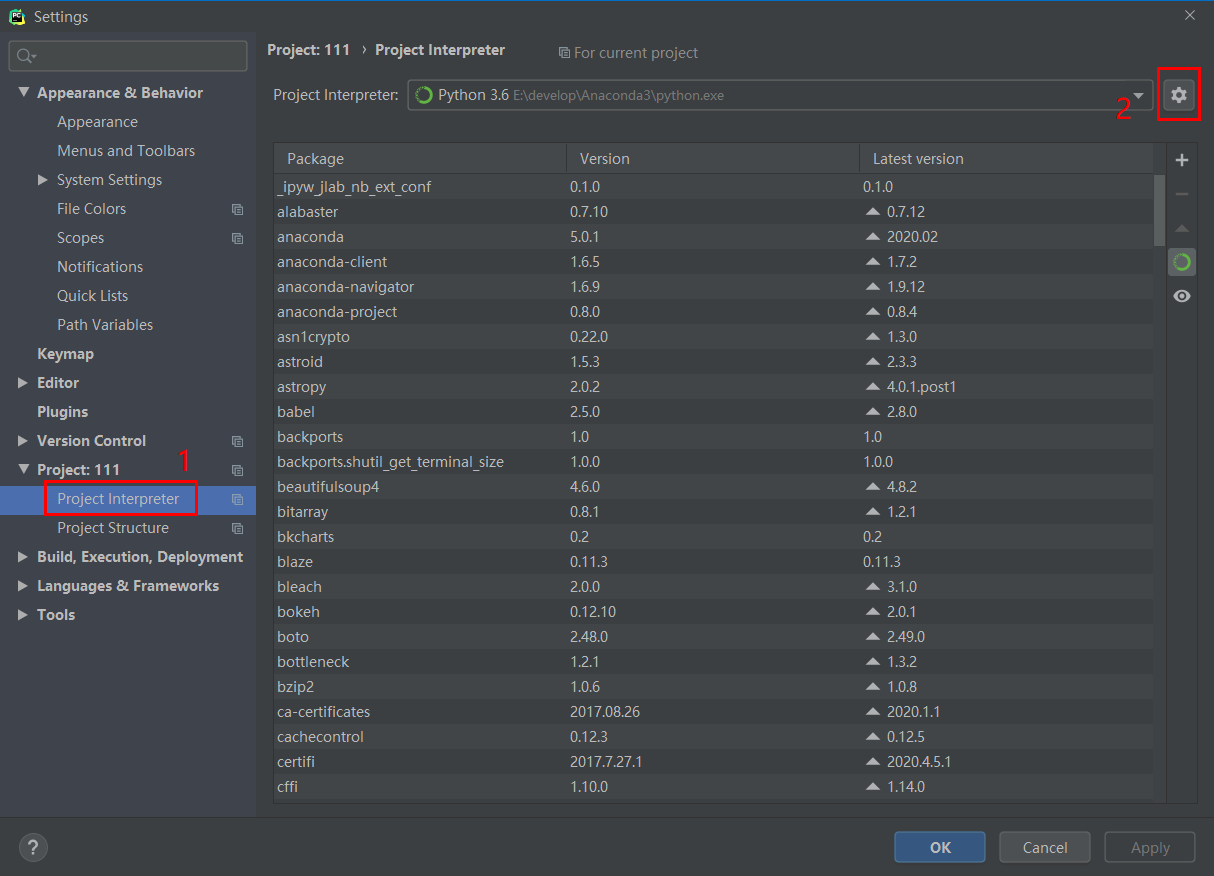Select Project Structure in the tree
Image resolution: width=1214 pixels, height=876 pixels.
pyautogui.click(x=113, y=528)
